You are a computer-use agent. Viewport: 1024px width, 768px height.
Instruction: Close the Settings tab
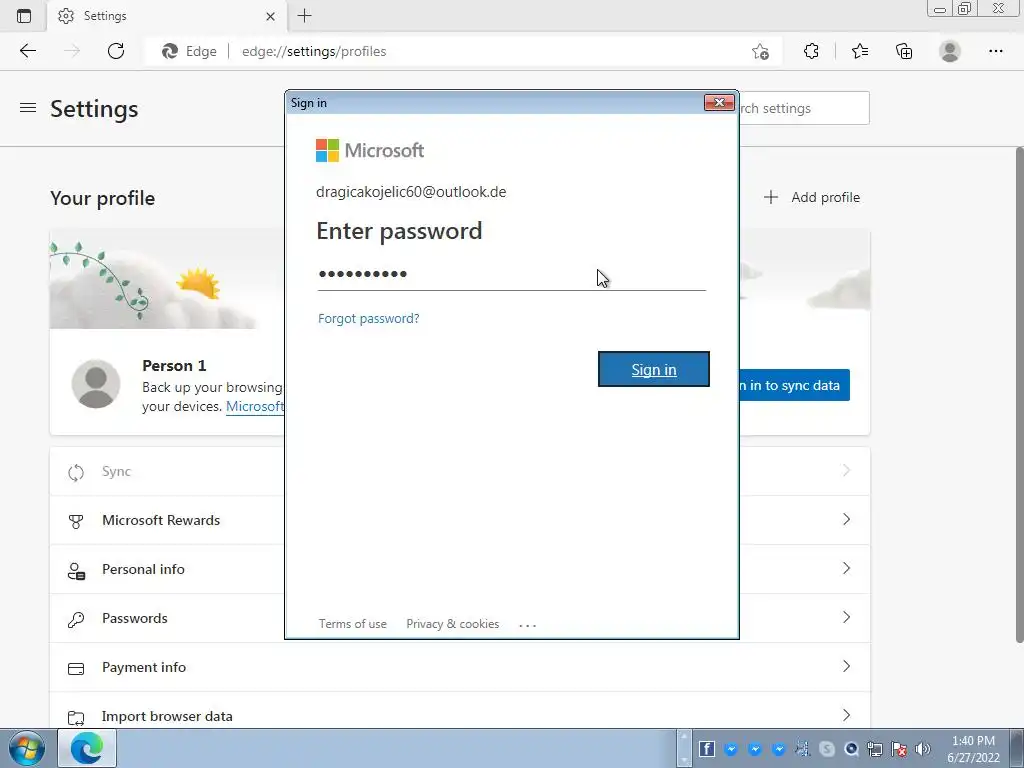(x=270, y=16)
